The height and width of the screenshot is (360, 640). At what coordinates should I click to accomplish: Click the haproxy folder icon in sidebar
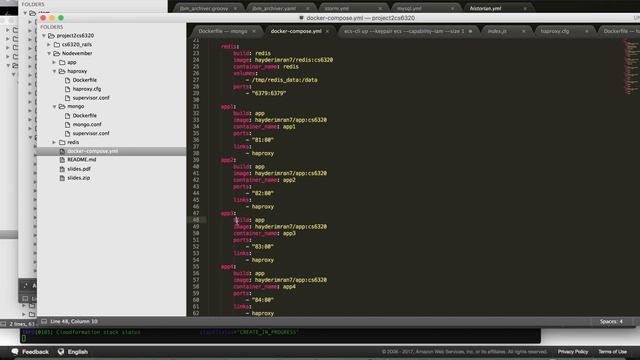pos(62,71)
